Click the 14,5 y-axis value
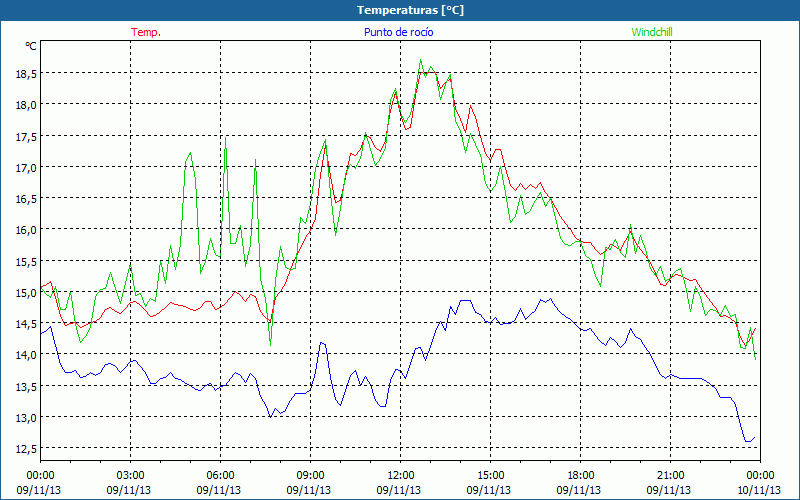 pyautogui.click(x=26, y=323)
